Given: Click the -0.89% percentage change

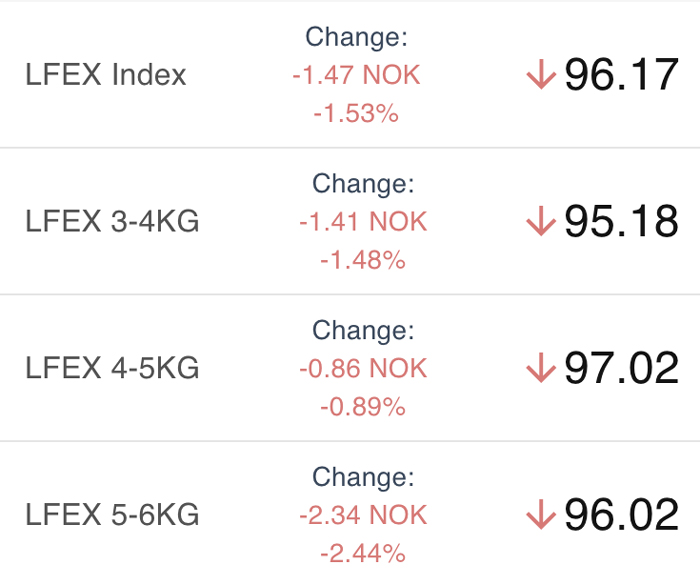Looking at the screenshot, I should (x=363, y=407).
